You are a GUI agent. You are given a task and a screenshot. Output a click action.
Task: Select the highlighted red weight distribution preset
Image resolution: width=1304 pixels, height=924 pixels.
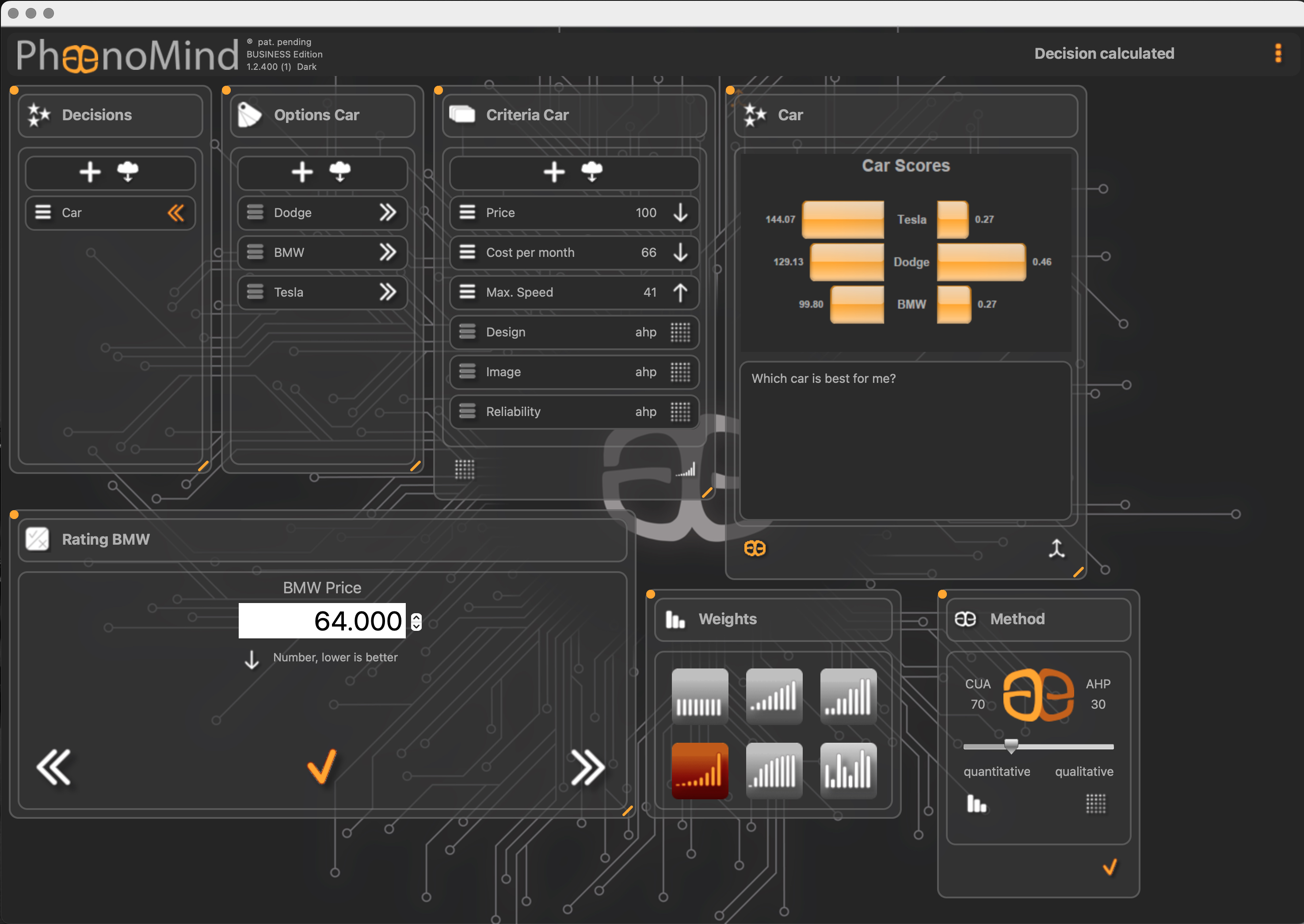[700, 771]
